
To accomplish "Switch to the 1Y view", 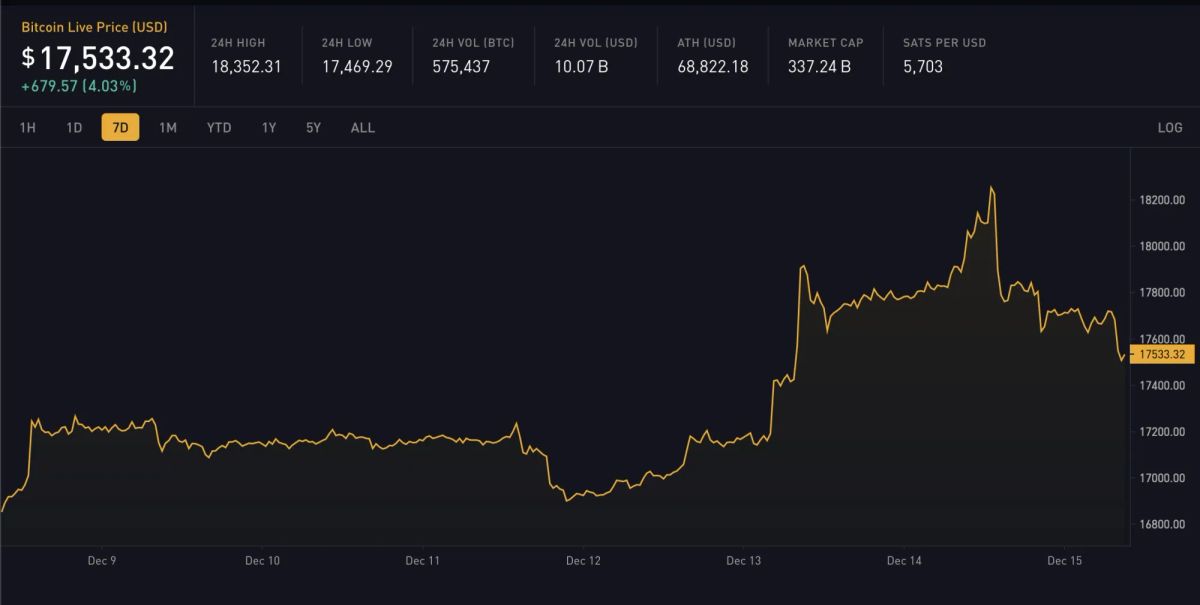I will click(x=267, y=128).
